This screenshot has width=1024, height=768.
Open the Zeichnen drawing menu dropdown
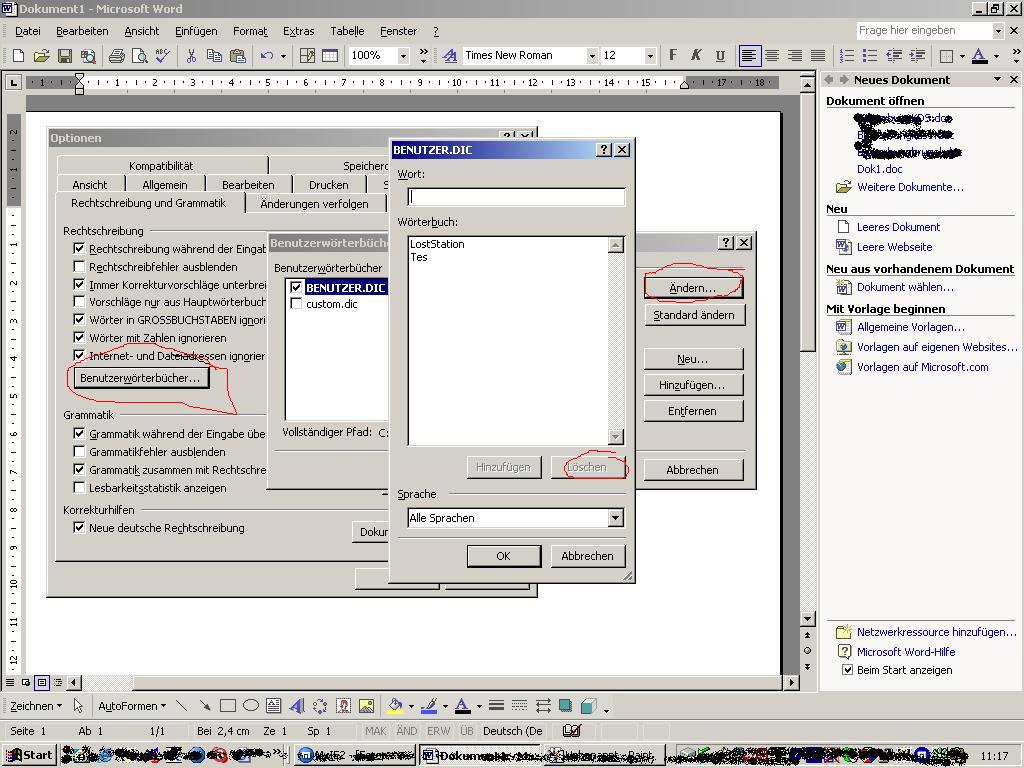(x=36, y=706)
